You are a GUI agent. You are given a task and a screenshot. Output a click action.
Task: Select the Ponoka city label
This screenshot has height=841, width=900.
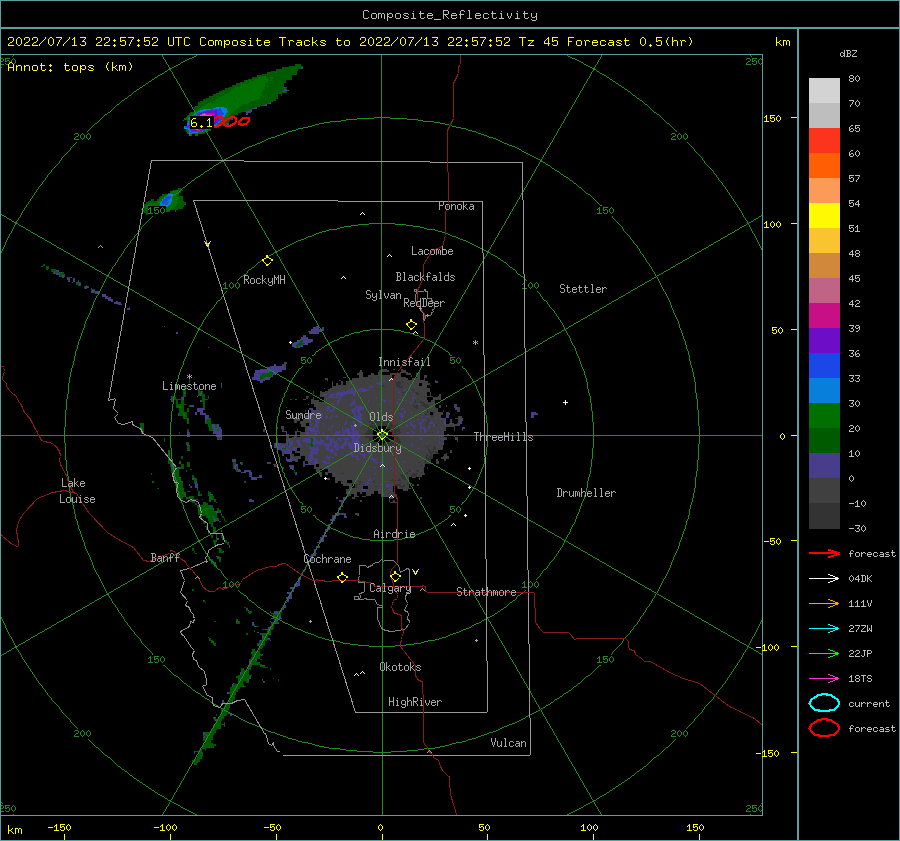tap(456, 206)
